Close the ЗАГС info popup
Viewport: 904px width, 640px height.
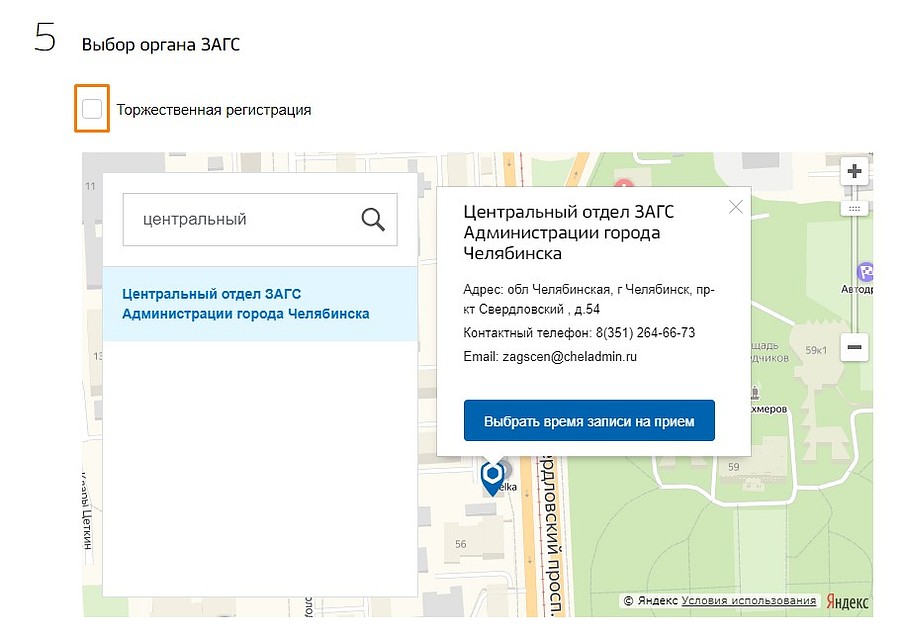(736, 207)
